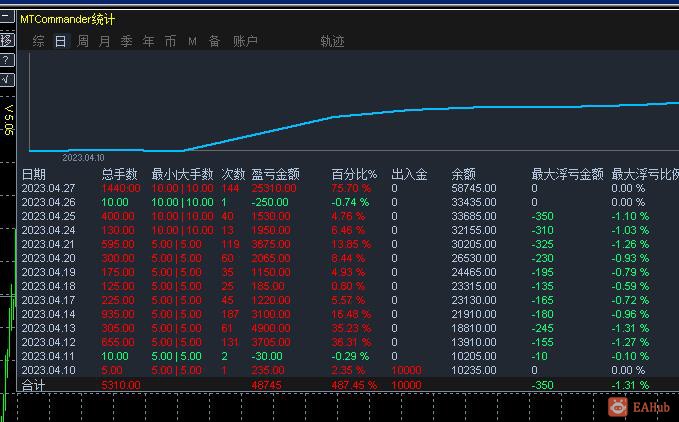Viewport: 679px width, 422px height.
Task: Click the 187 trade count value
Action: point(230,314)
